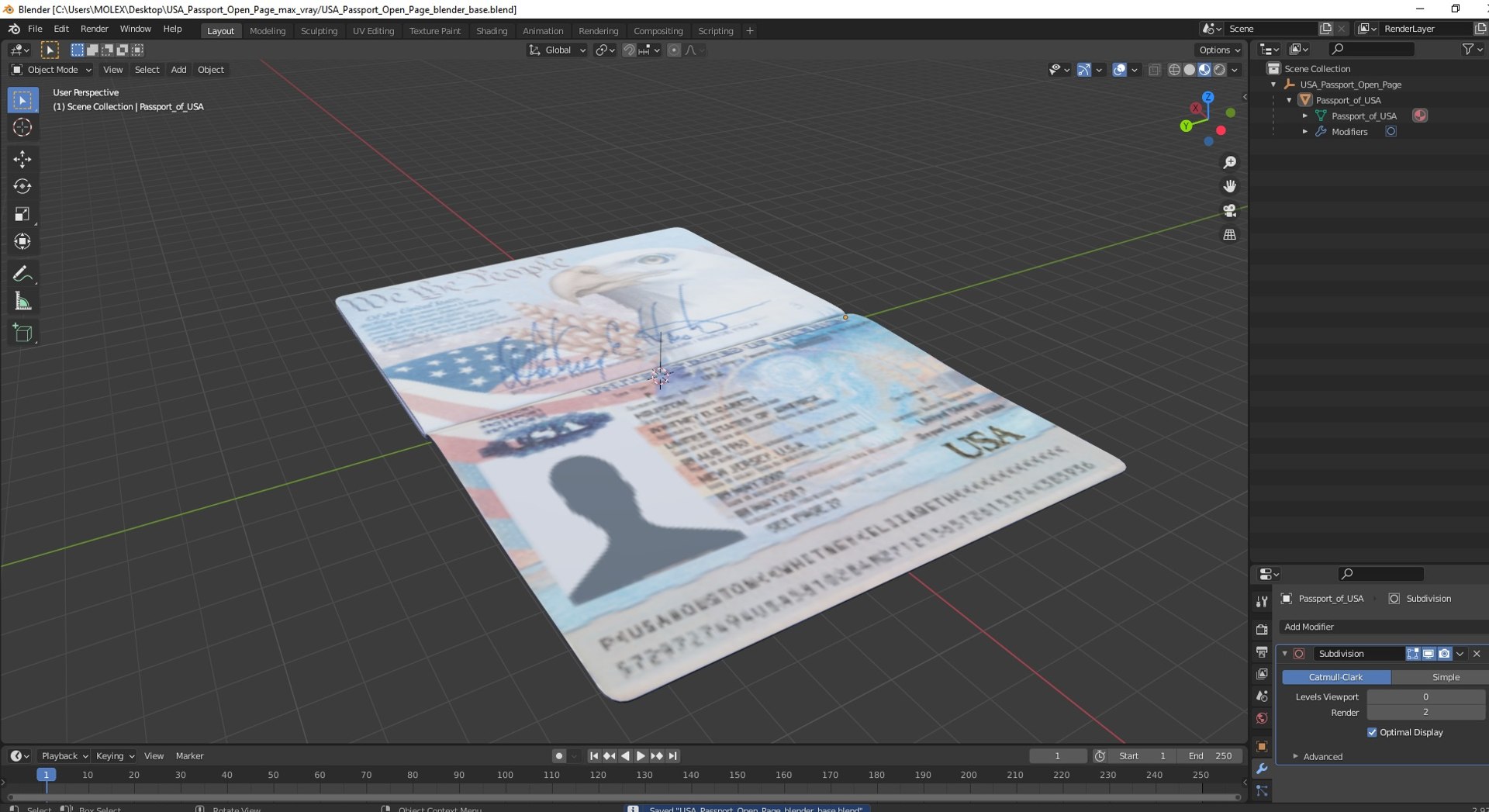1489x812 pixels.
Task: Open the Render properties tab
Action: [1262, 629]
